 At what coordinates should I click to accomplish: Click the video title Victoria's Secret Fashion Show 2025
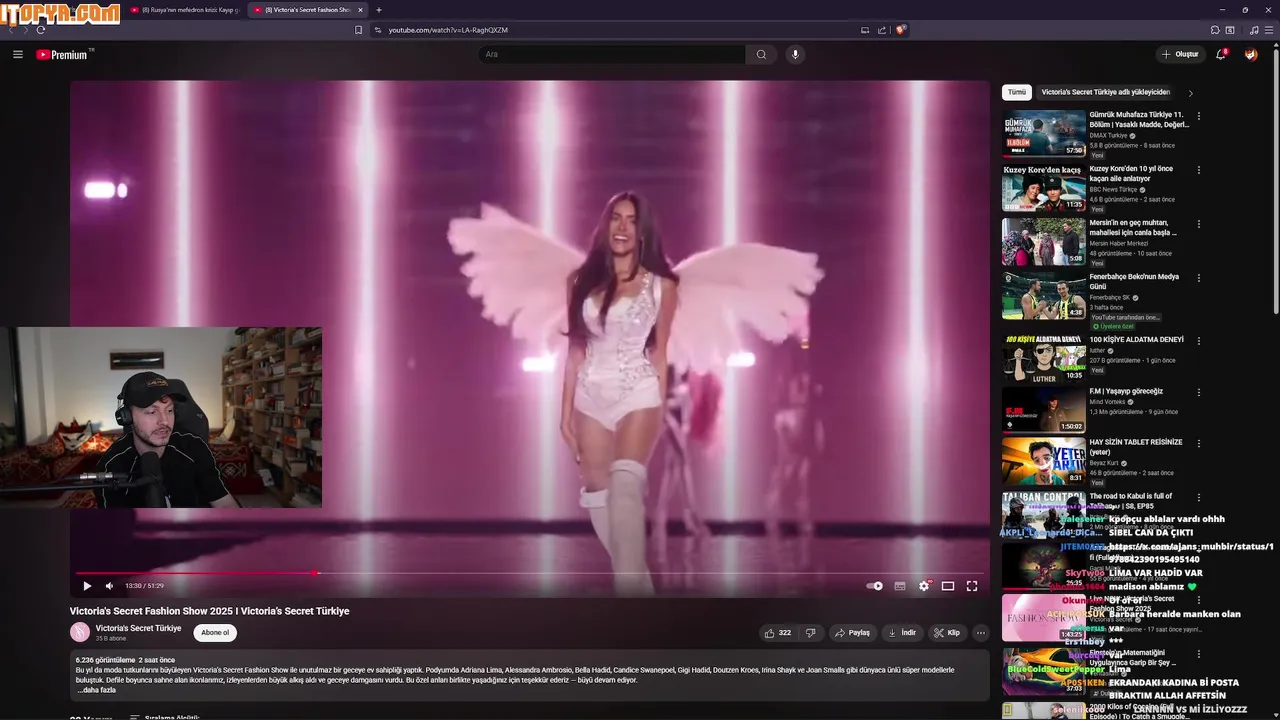coord(209,611)
